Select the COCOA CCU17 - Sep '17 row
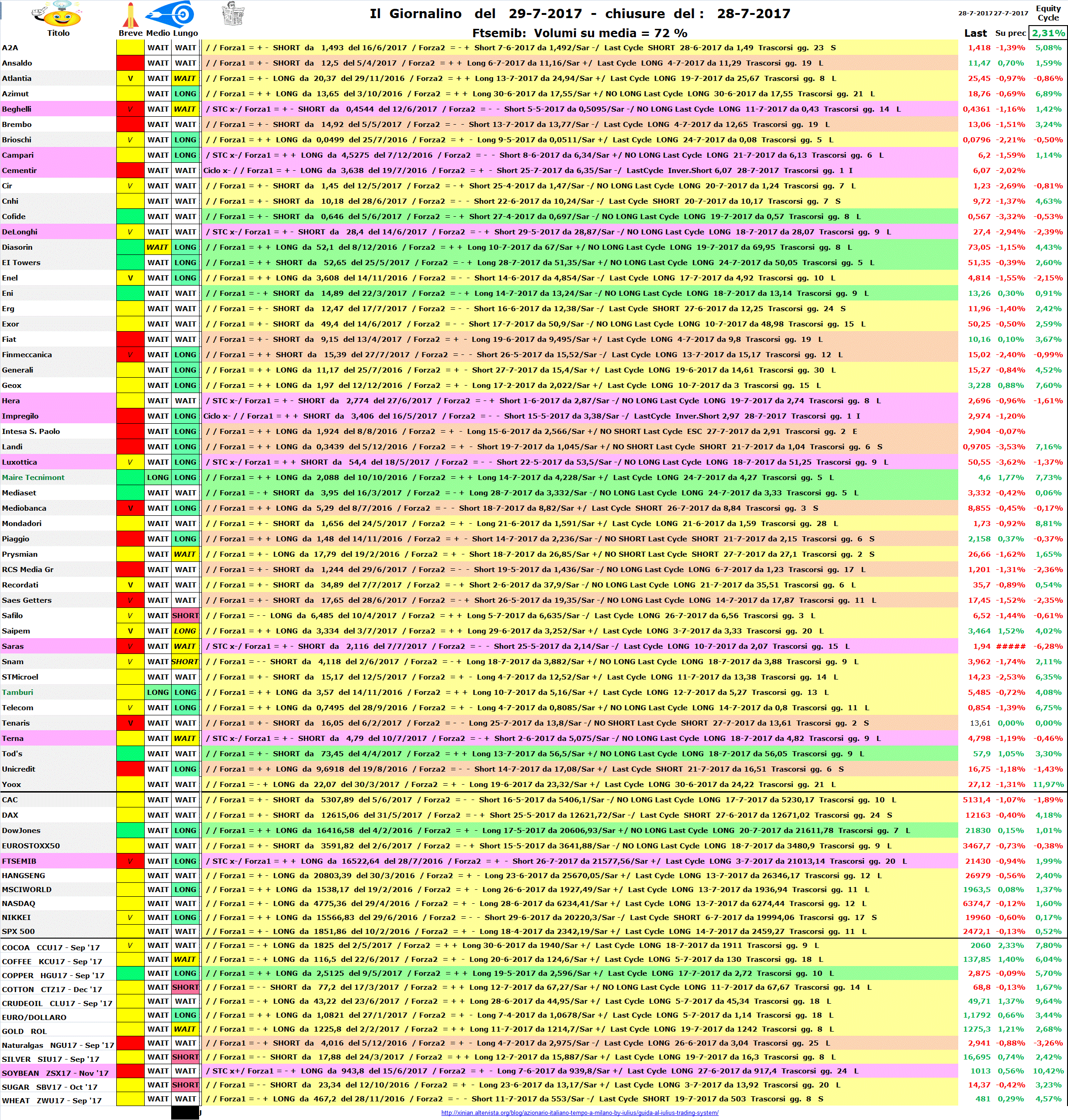The height and width of the screenshot is (1120, 1068). pos(58,947)
